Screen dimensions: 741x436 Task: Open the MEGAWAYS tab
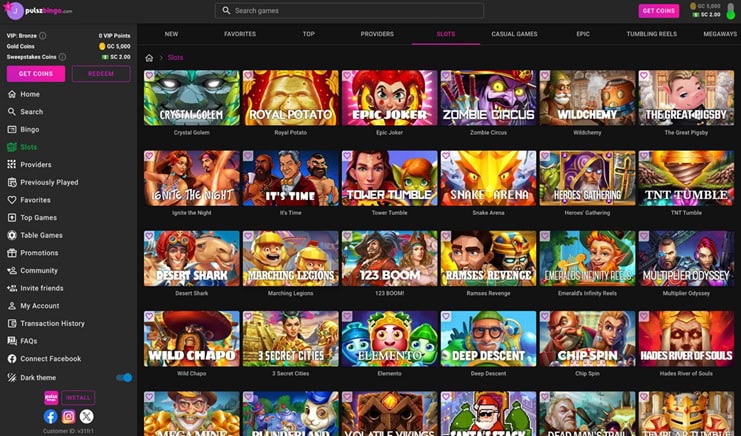[720, 34]
